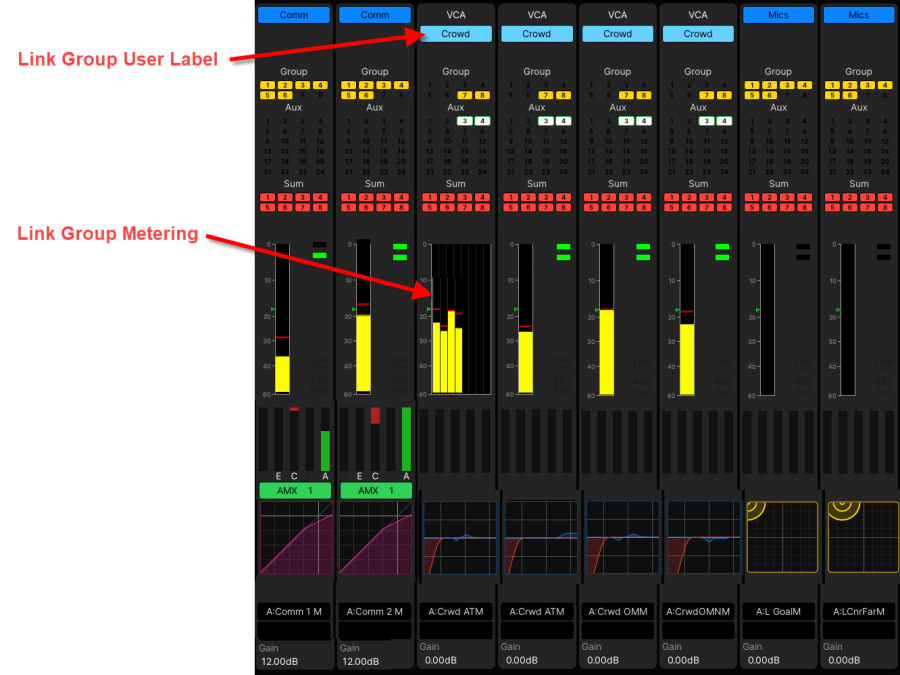Select the Crowd link label on CrwdOMNM channel
Image resolution: width=900 pixels, height=675 pixels.
point(698,34)
